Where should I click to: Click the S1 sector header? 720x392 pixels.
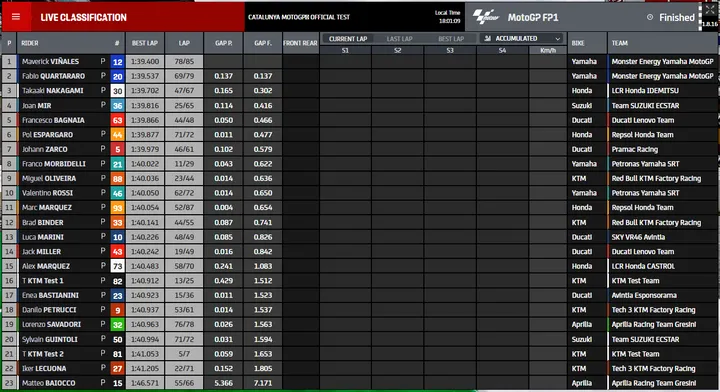pyautogui.click(x=345, y=50)
